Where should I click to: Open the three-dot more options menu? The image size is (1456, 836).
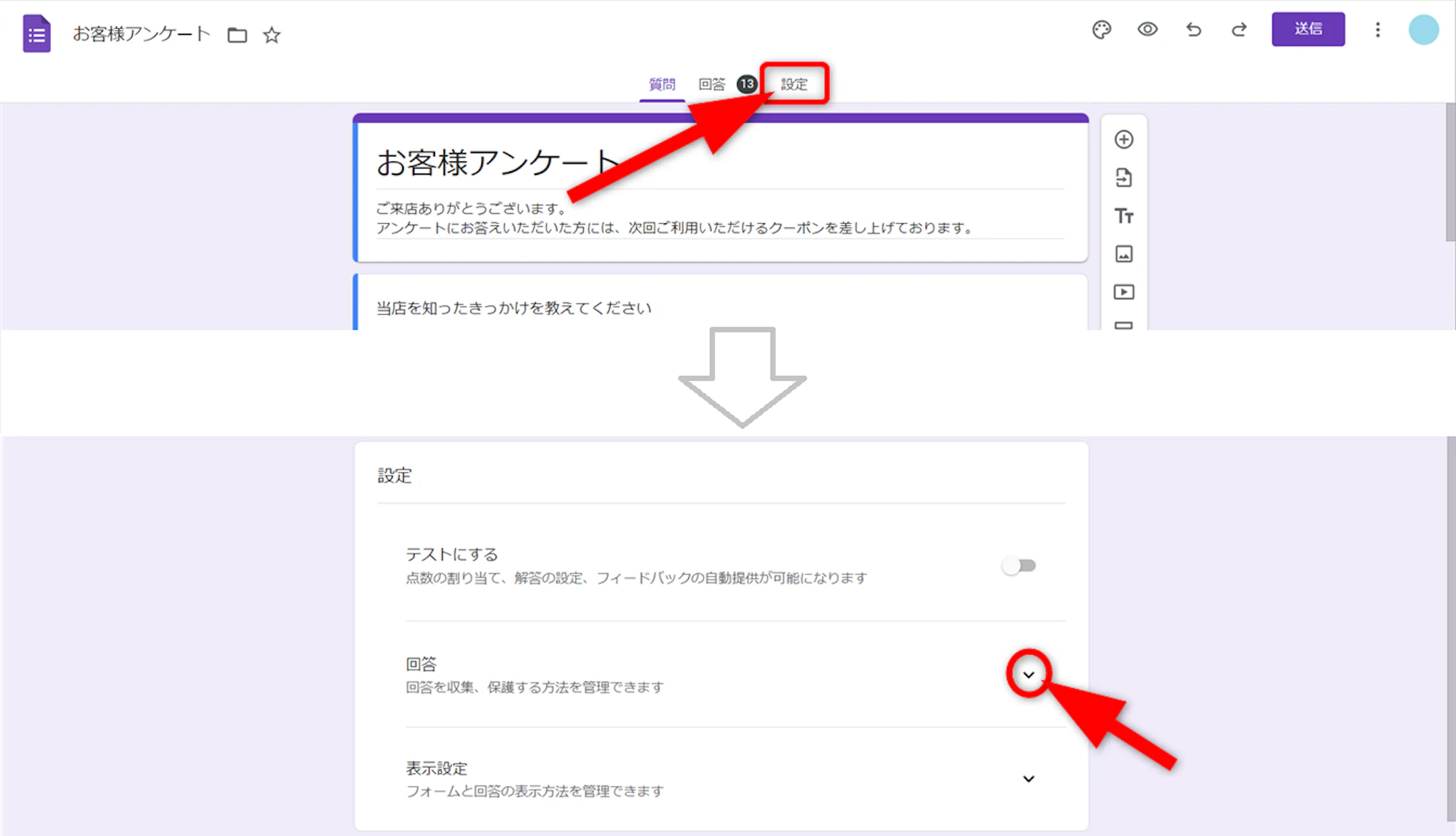[1377, 30]
